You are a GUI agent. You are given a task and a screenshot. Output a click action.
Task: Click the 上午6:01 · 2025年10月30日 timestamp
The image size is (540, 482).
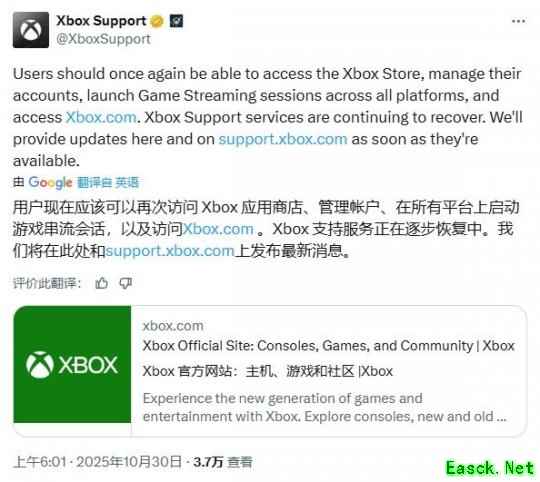point(98,462)
